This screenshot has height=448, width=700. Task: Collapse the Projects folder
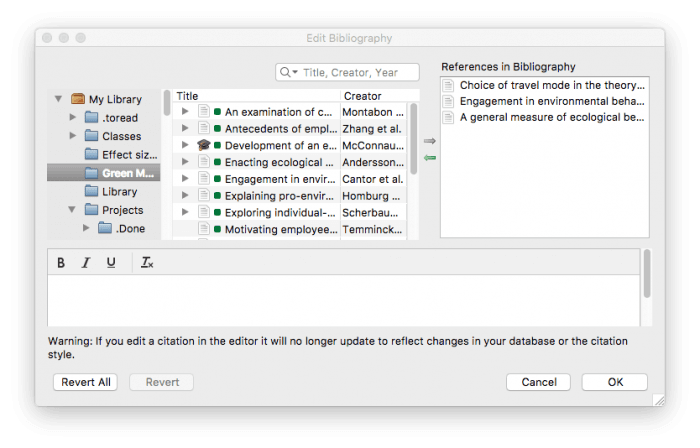point(73,210)
